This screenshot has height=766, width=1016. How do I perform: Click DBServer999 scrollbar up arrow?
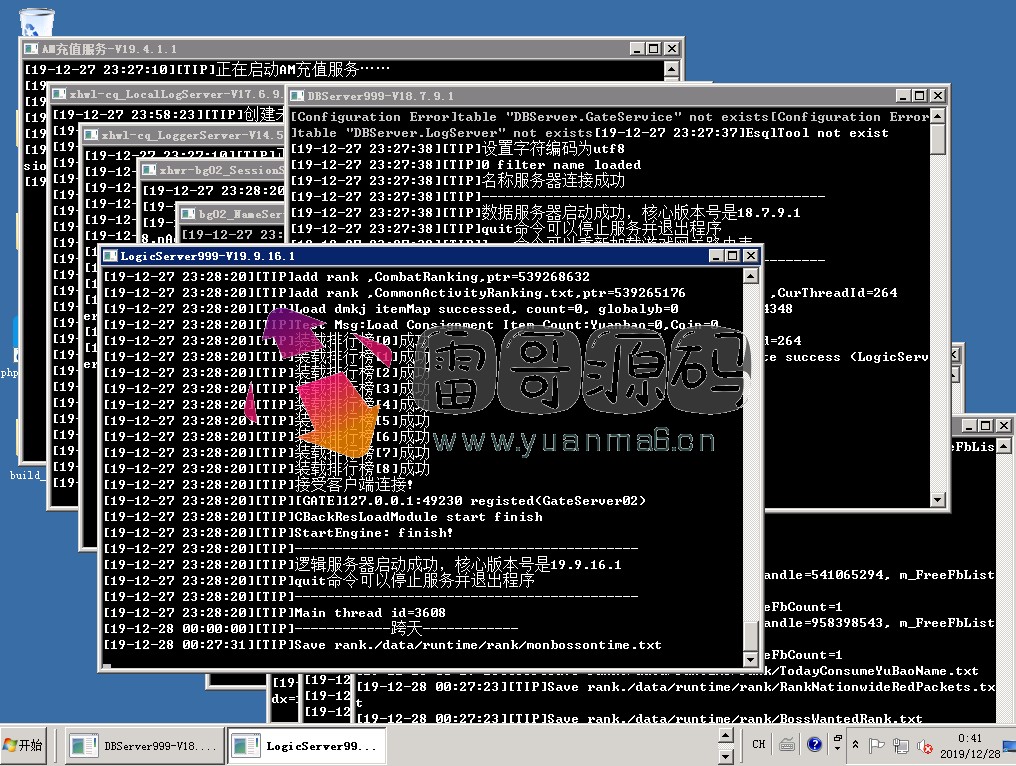pyautogui.click(x=938, y=117)
